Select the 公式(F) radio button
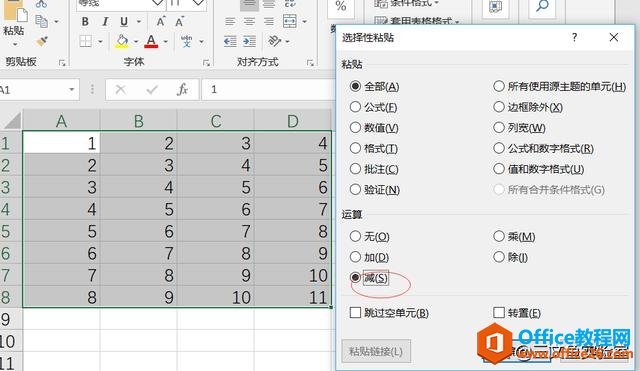Image resolution: width=640 pixels, height=371 pixels. coord(355,107)
